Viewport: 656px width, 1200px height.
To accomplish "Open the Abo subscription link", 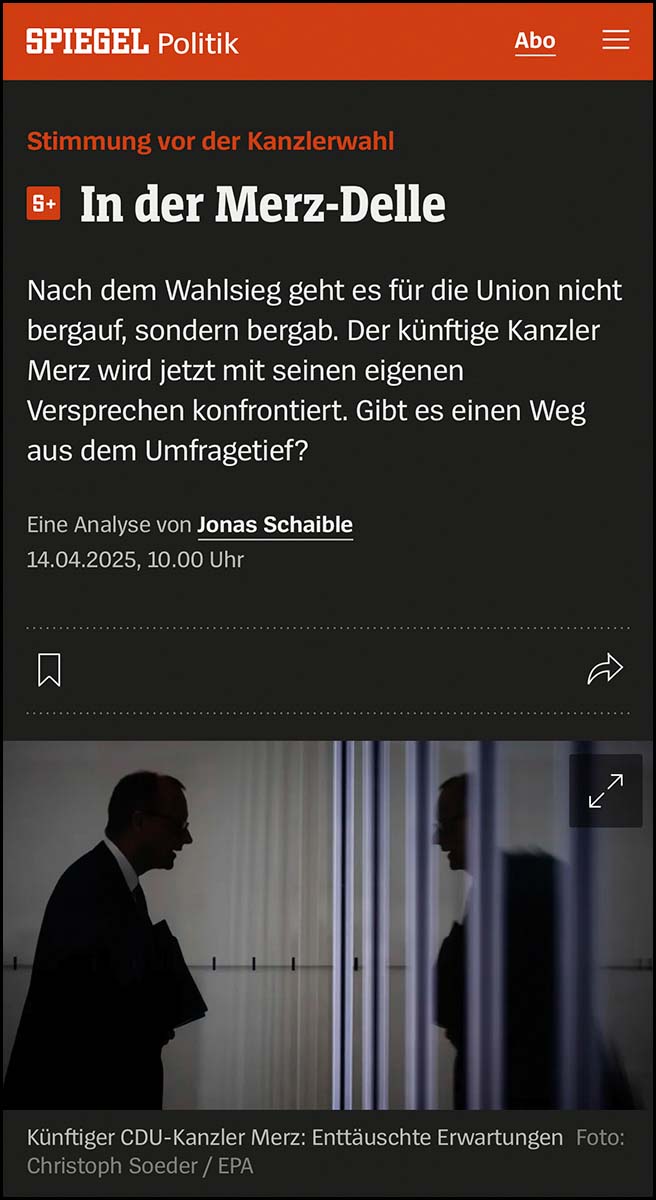I will tap(535, 41).
